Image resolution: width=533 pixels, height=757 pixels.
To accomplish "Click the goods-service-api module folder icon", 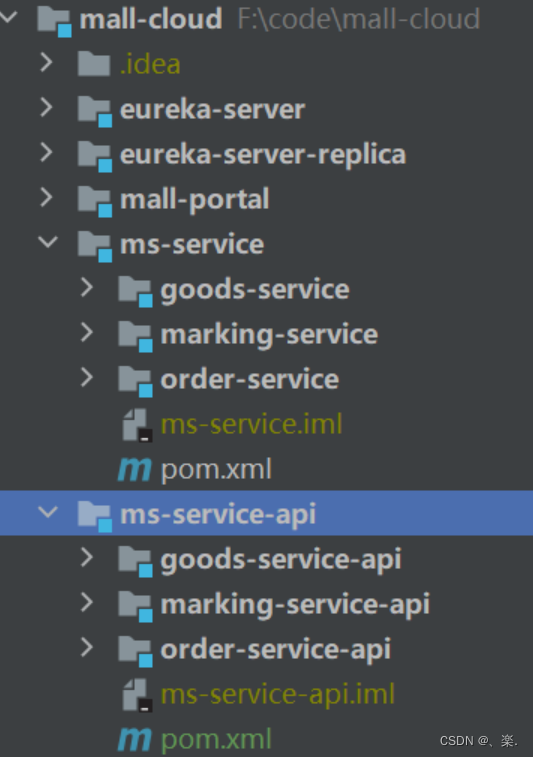I will coord(135,561).
